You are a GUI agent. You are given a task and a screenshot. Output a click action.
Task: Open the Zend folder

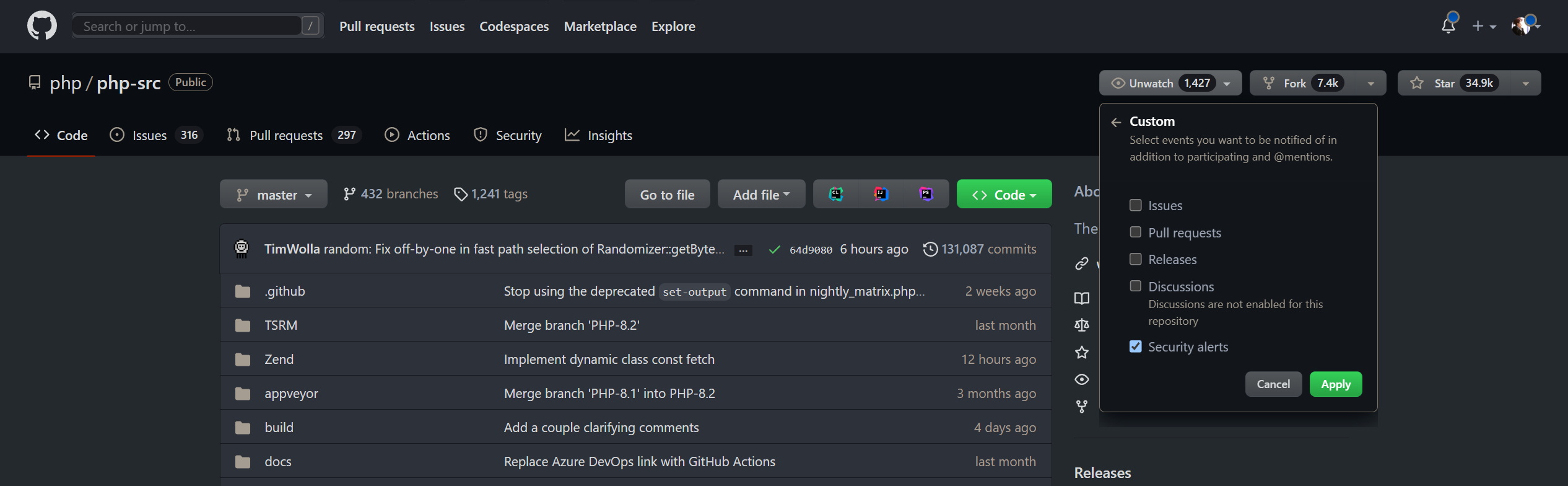[279, 360]
